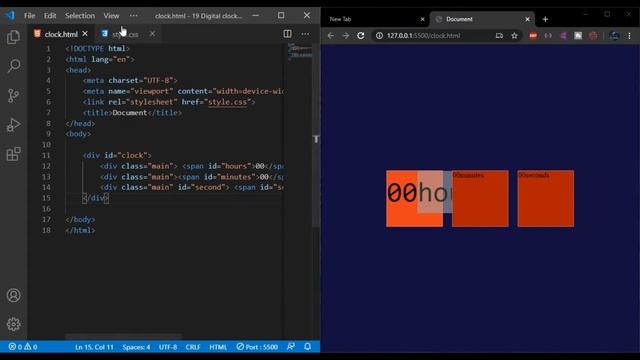Click the style.css link in line 6
This screenshot has width=640, height=360.
click(x=227, y=102)
